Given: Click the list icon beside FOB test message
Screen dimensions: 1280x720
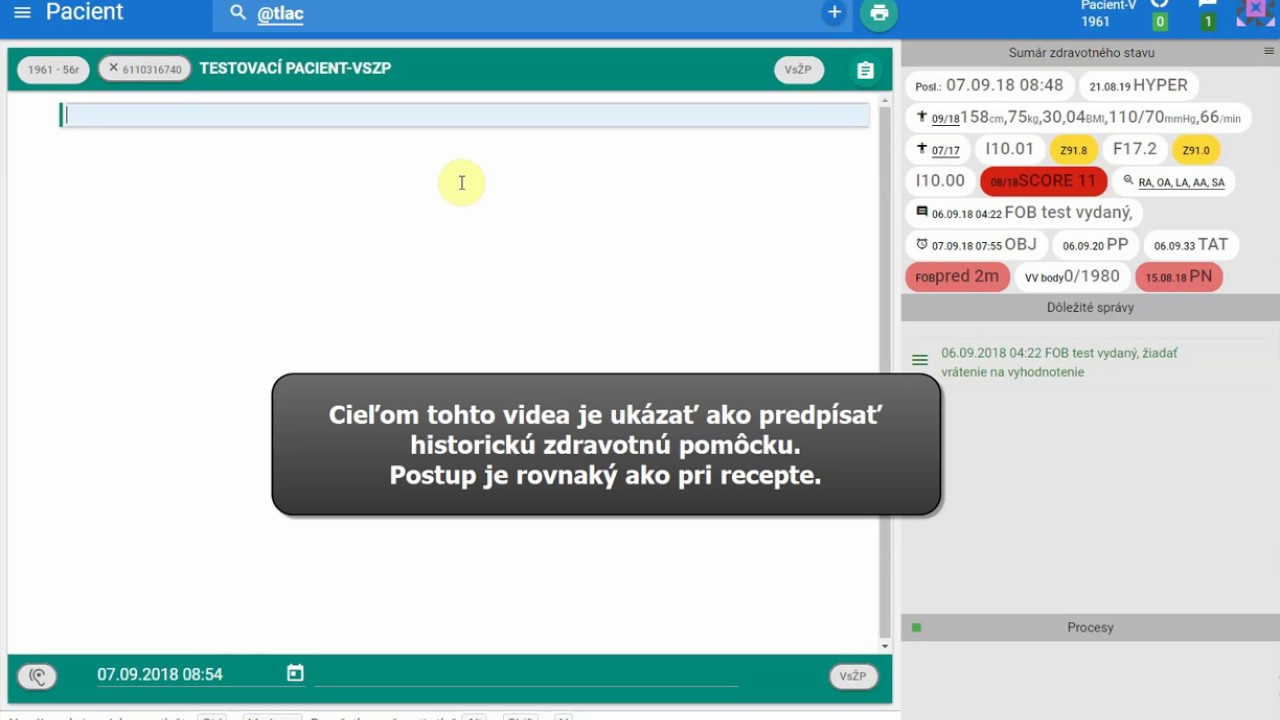Looking at the screenshot, I should 920,361.
